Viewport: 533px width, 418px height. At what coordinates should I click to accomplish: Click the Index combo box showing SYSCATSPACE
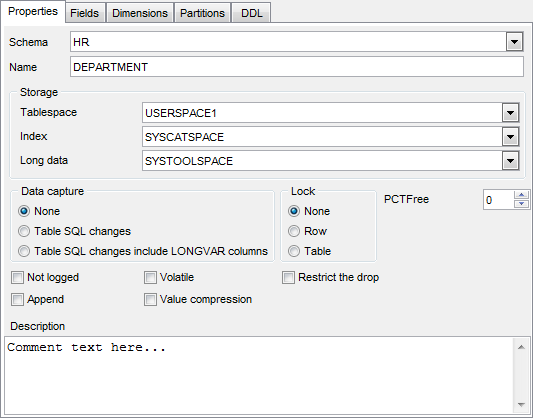pos(330,137)
